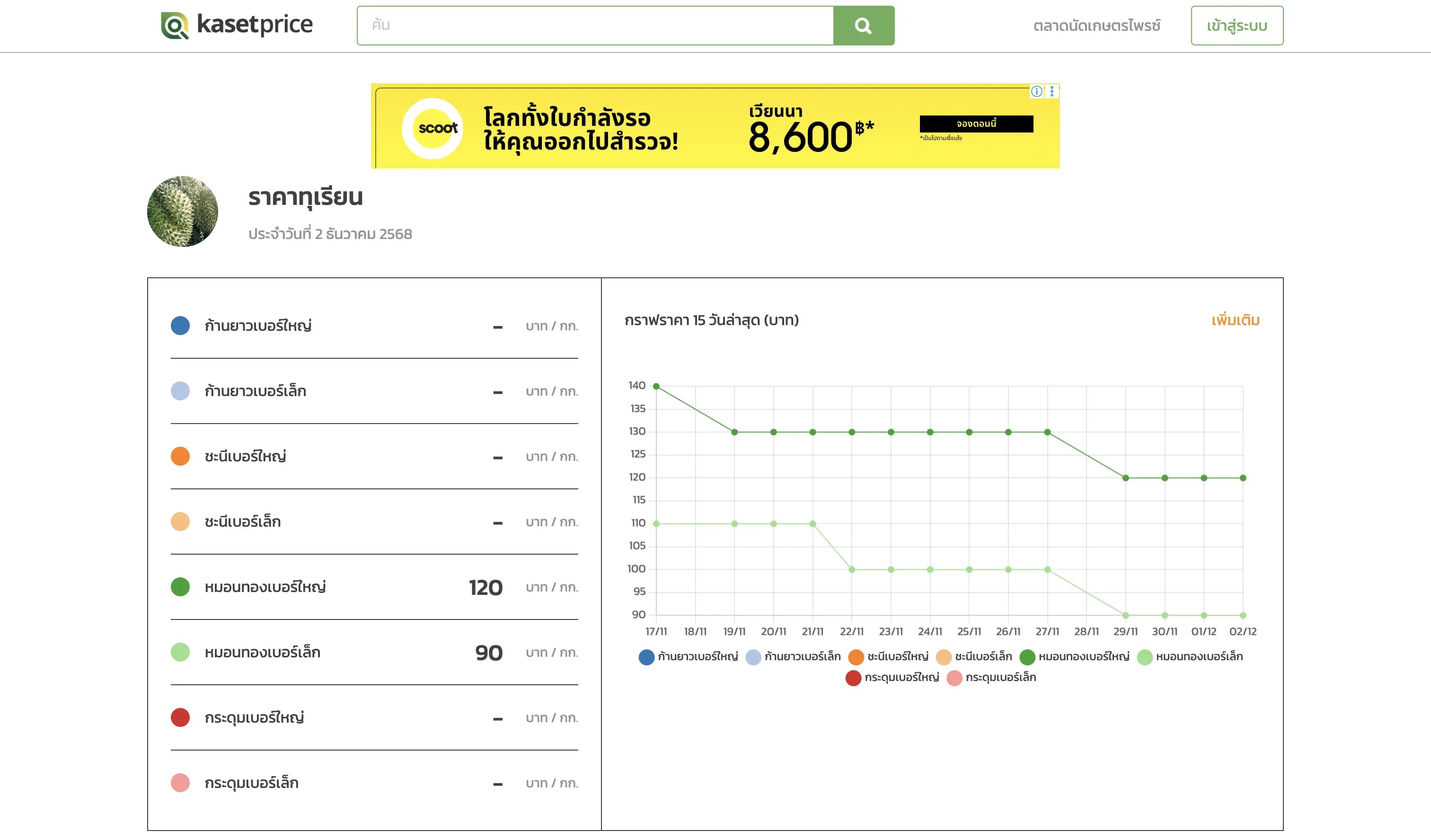Image resolution: width=1431 pixels, height=840 pixels.
Task: Toggle หมอนทองเบอร์เล็ก series in chart legend
Action: point(1199,656)
